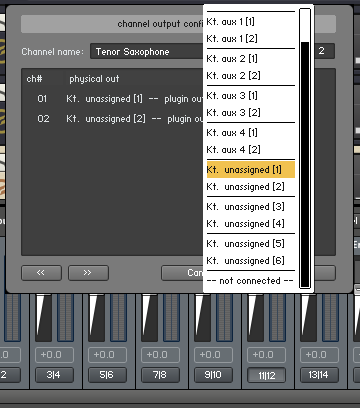Choose 'Kt. aux 2 [2]' in the dropdown
Viewport: 360px width, 408px height.
(251, 76)
